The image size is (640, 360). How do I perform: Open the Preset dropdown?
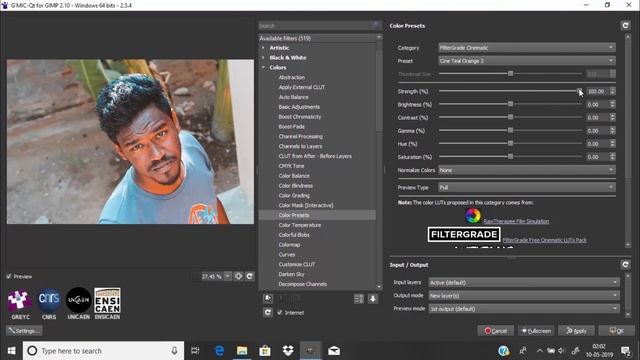[x=527, y=61]
